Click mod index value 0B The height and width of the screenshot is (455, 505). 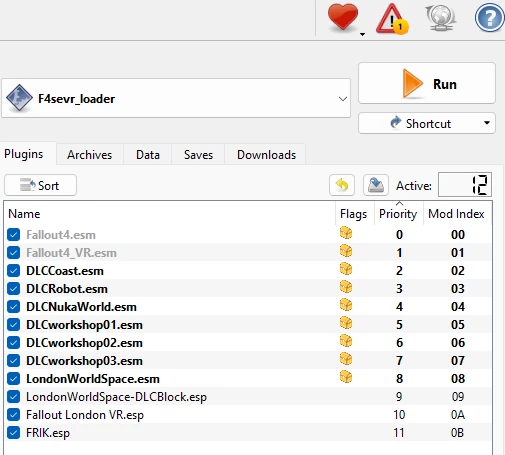[457, 433]
